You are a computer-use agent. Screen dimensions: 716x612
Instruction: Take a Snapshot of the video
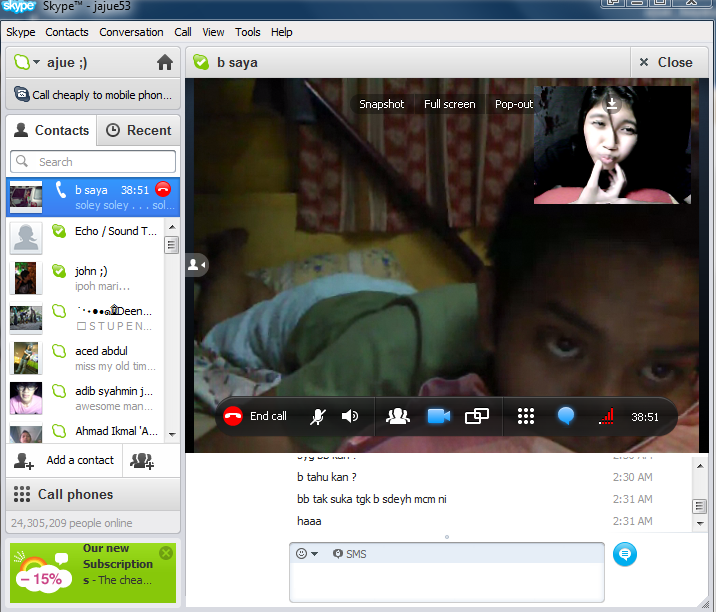382,104
